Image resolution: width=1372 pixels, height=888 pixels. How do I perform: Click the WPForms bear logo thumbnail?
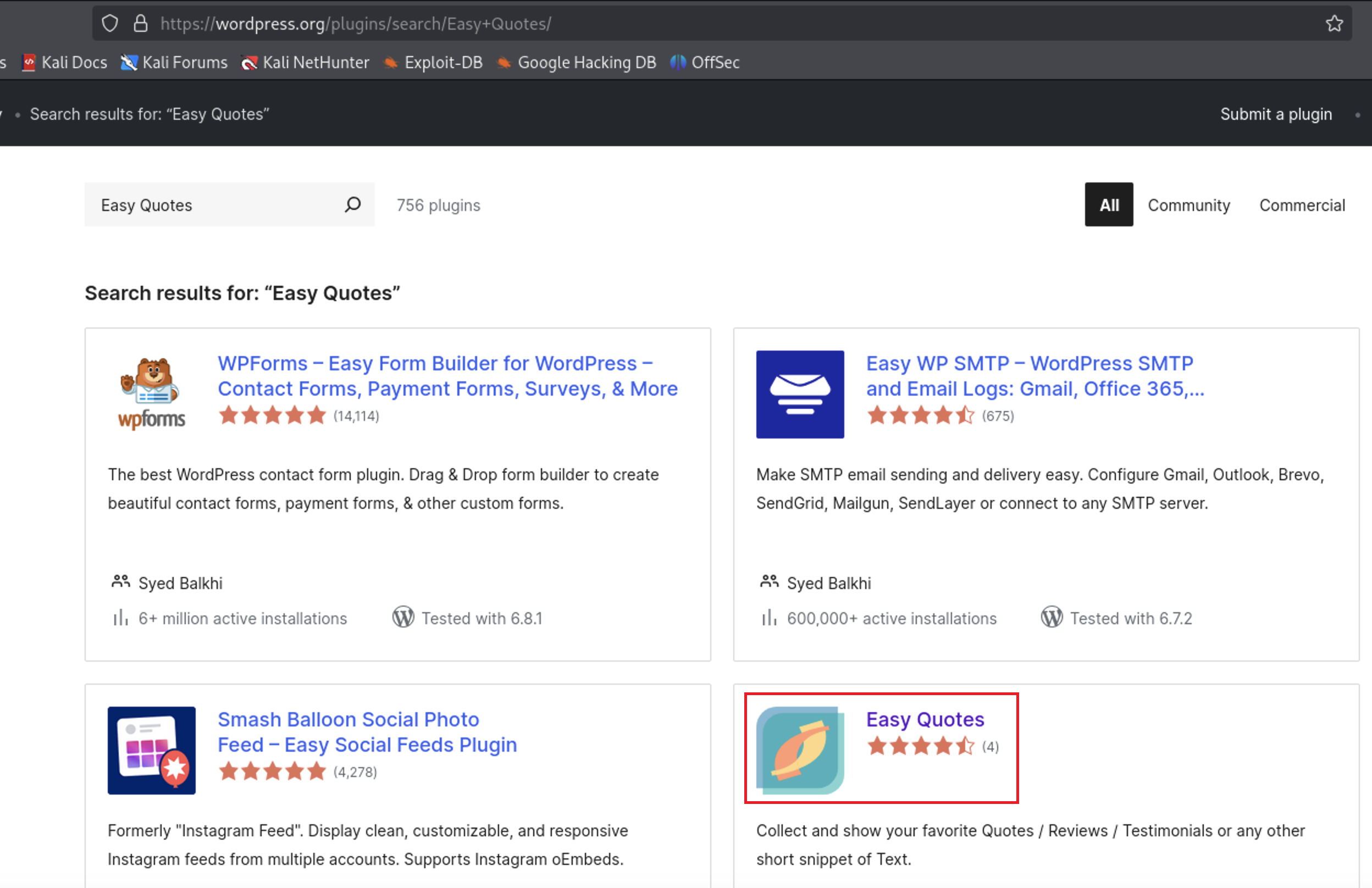tap(152, 394)
